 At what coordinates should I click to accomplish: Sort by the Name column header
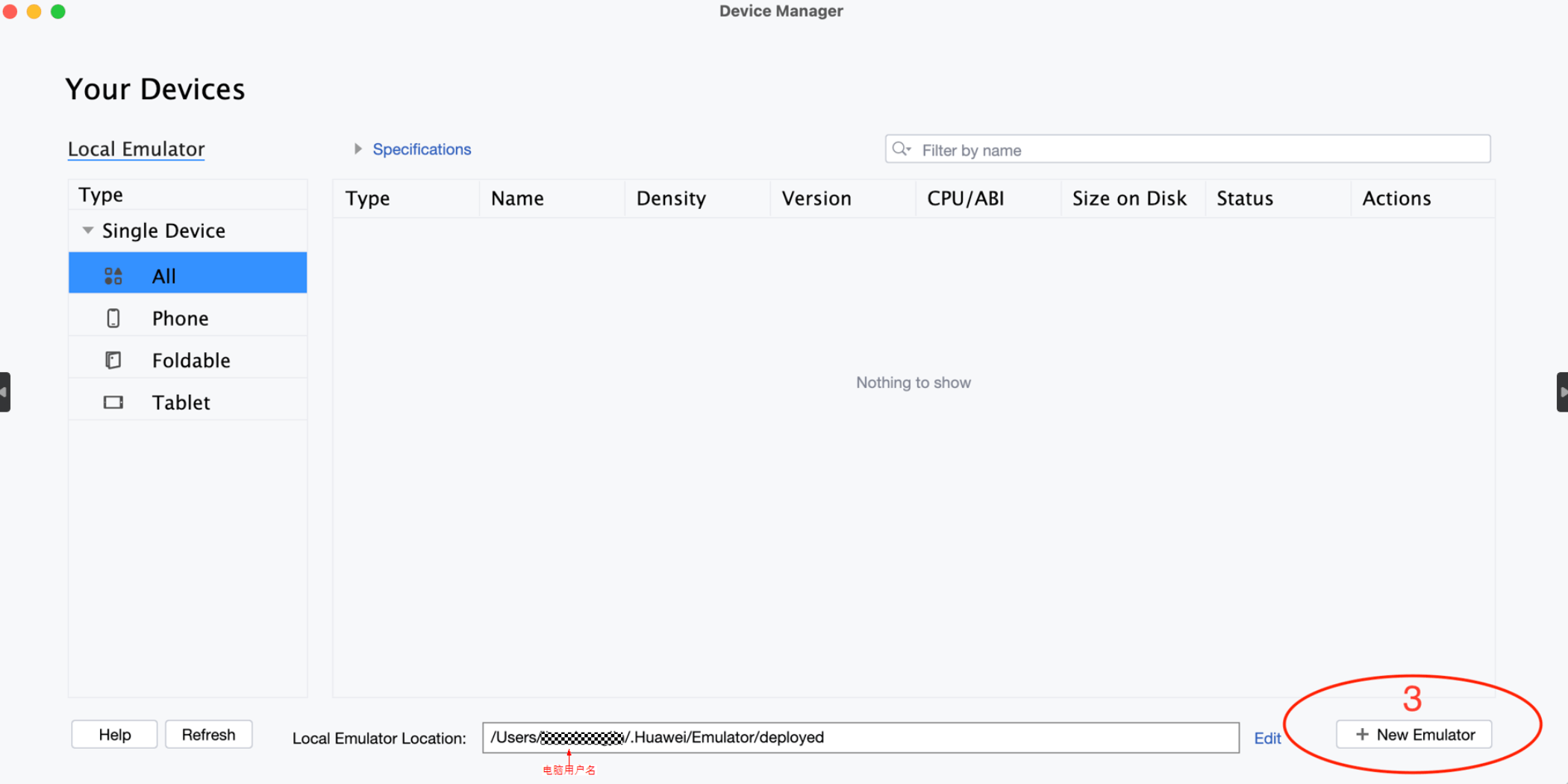(x=552, y=198)
